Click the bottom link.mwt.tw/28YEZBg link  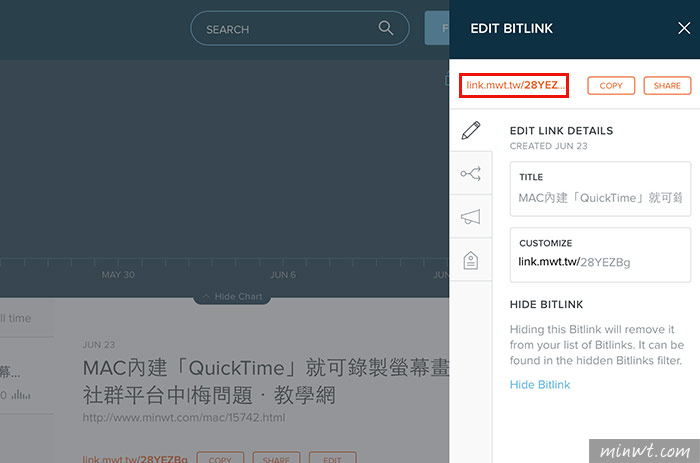click(135, 459)
